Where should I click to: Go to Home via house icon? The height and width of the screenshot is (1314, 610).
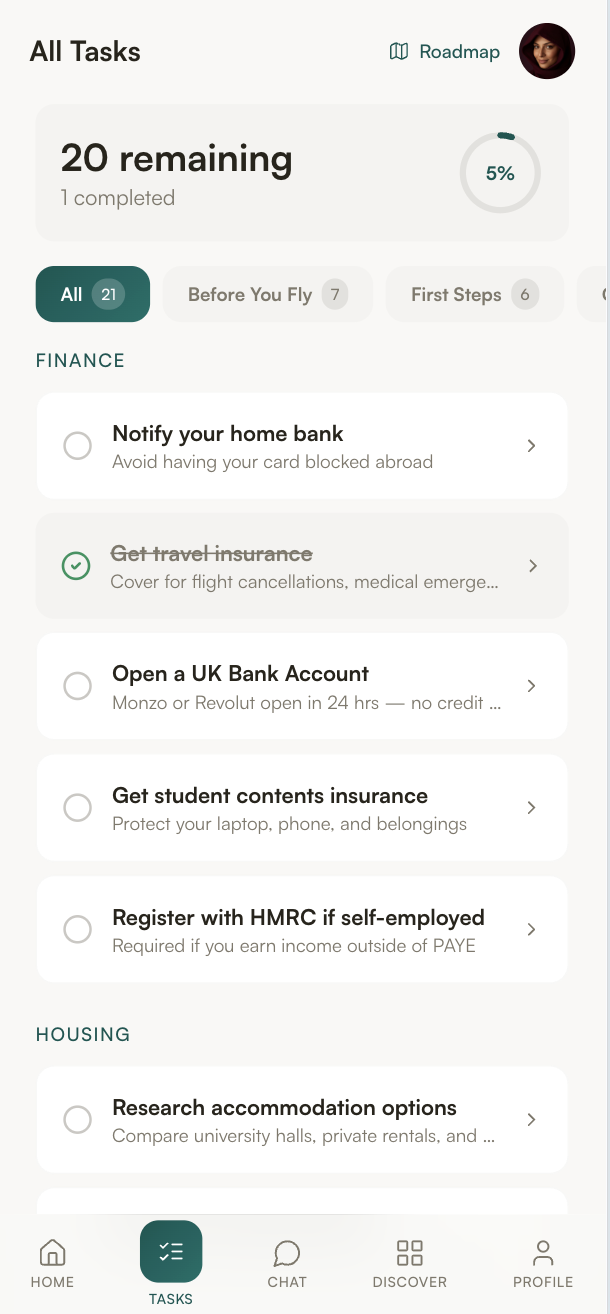click(52, 1252)
